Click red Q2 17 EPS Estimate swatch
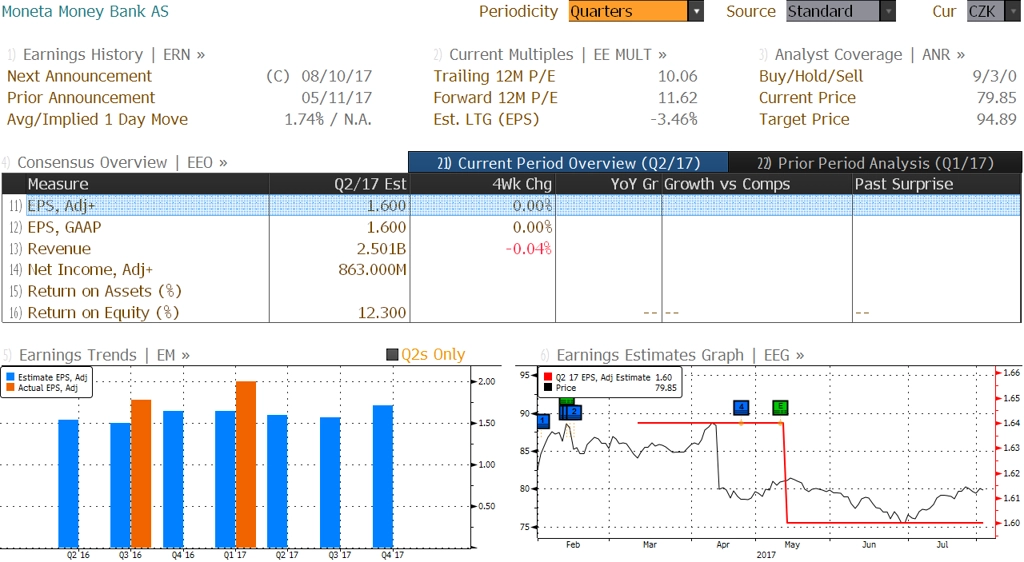This screenshot has width=1024, height=562. [548, 377]
